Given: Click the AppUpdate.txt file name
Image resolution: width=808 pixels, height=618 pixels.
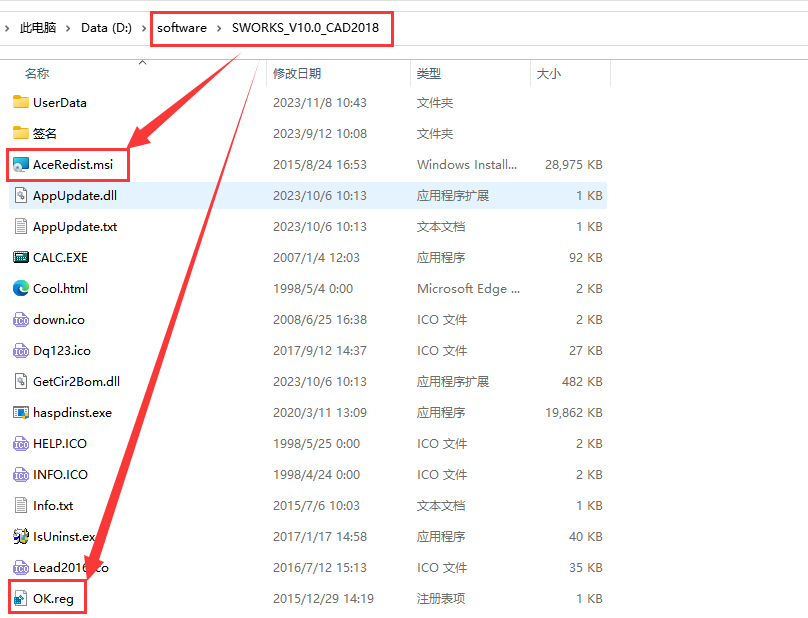Looking at the screenshot, I should pos(75,227).
